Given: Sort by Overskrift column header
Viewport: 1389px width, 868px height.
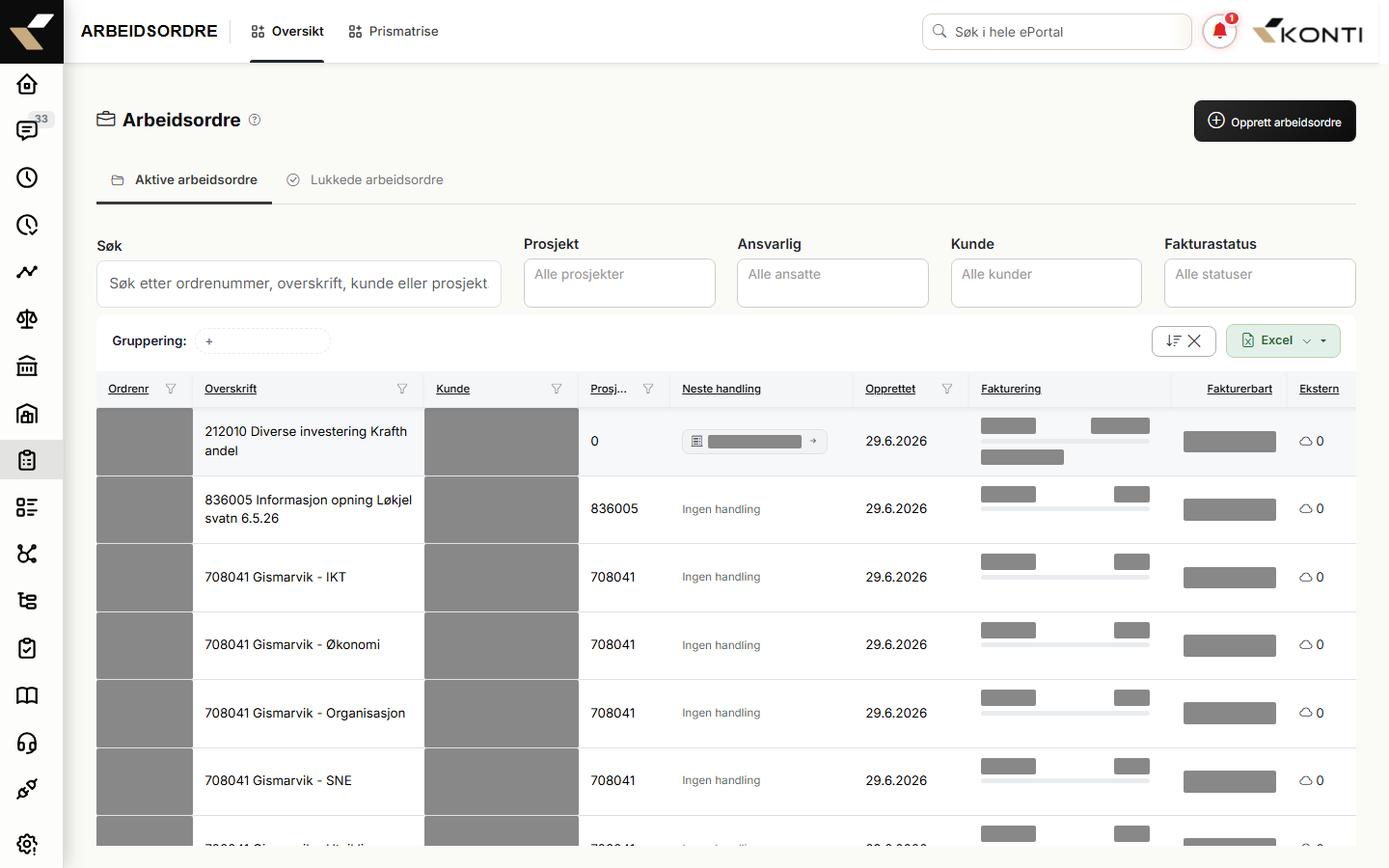Looking at the screenshot, I should (x=231, y=389).
